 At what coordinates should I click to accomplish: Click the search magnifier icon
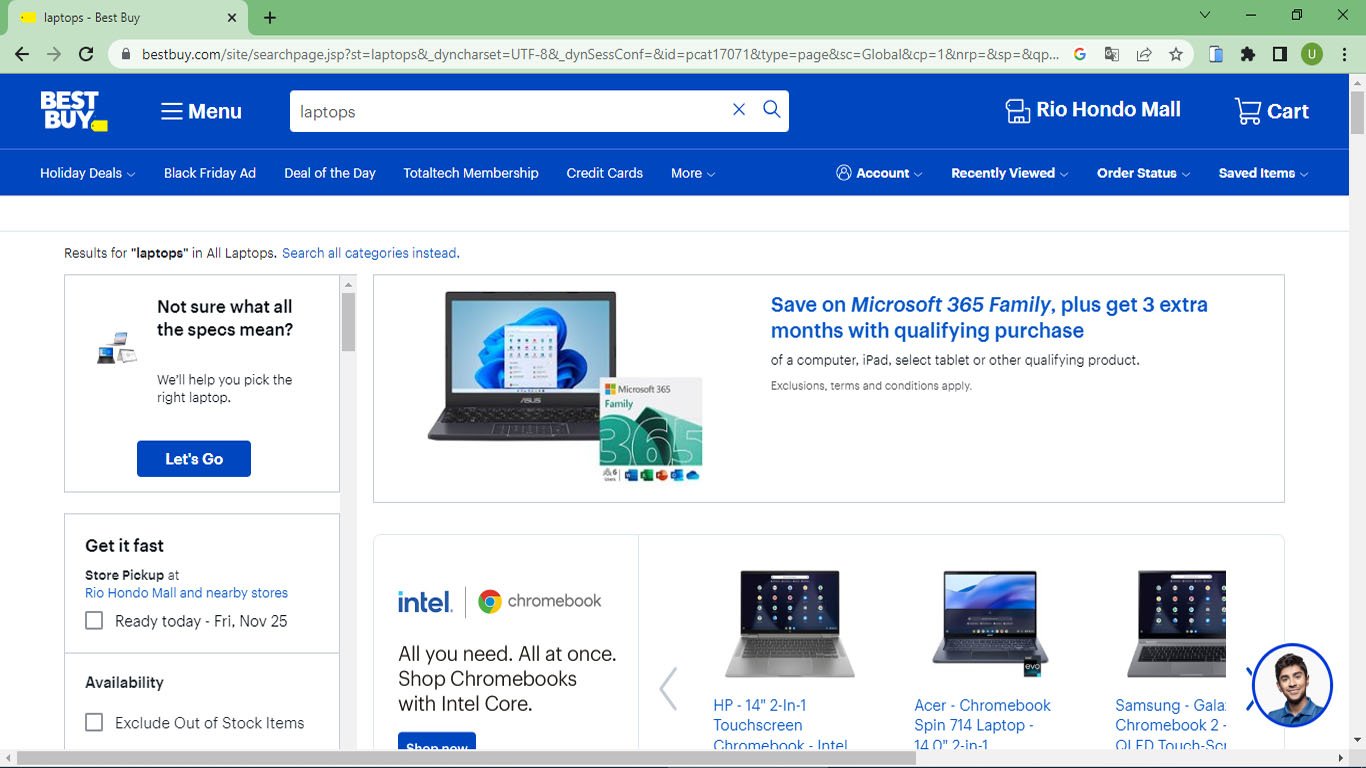point(772,110)
